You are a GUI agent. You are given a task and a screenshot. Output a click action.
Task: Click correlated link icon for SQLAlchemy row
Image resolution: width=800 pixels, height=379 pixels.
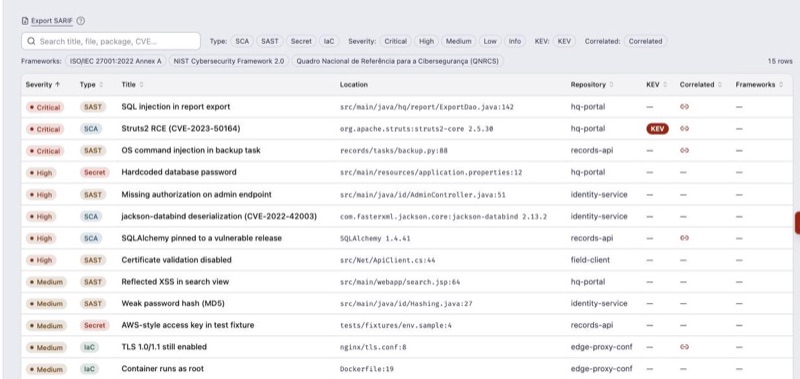(x=684, y=238)
